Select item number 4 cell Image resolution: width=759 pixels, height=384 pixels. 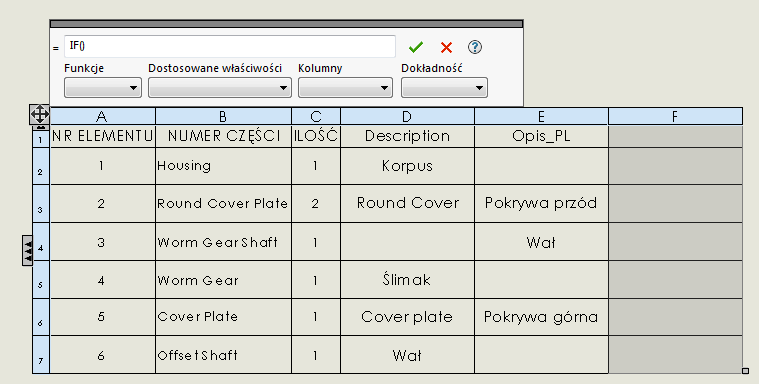pos(102,280)
